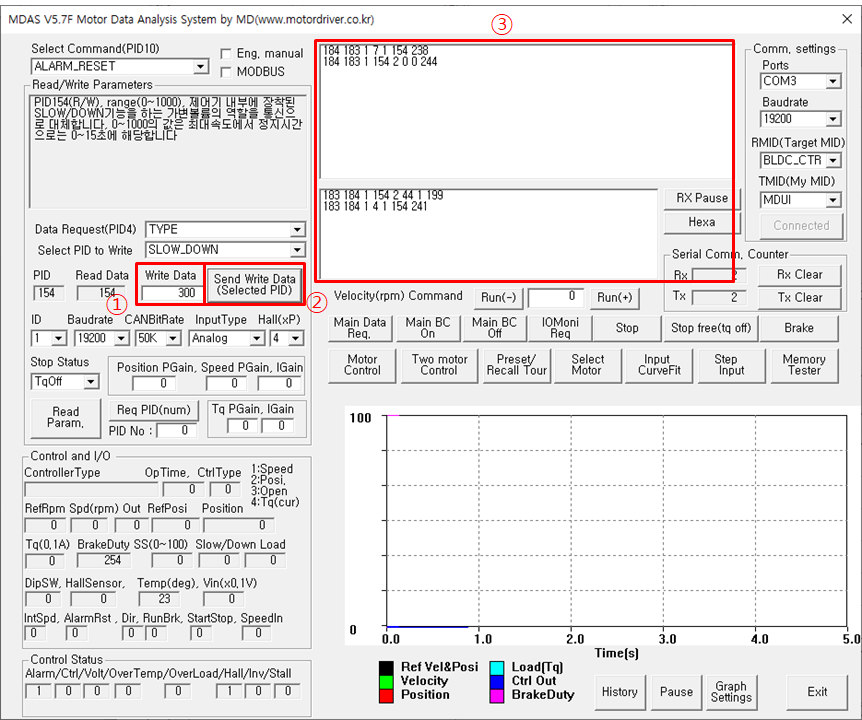The image size is (862, 720).
Task: Click the Read Param. button
Action: 66,418
